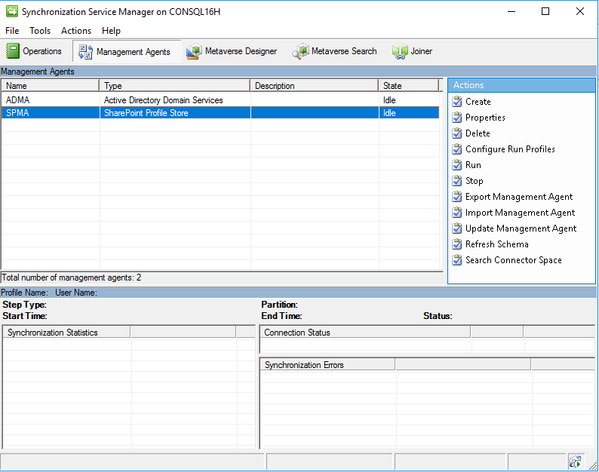This screenshot has width=599, height=472.
Task: Open the File menu
Action: point(12,31)
